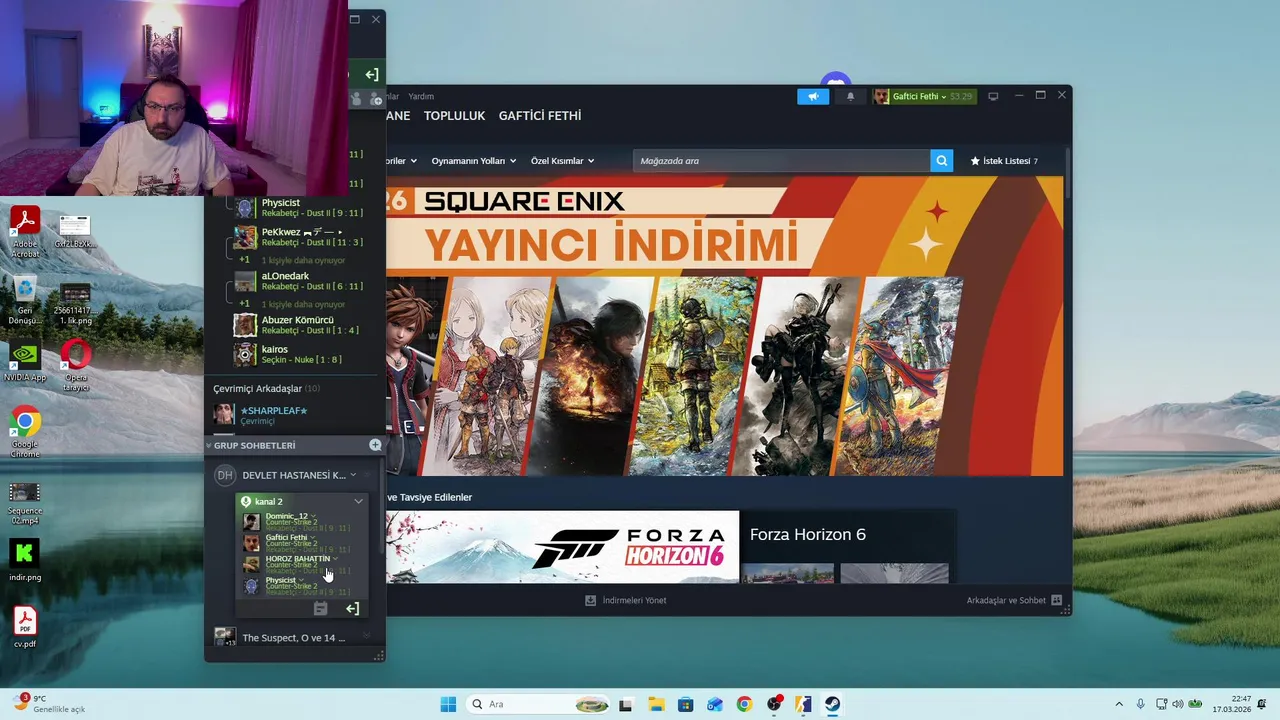Click the volume tray icon
Viewport: 1280px width, 720px height.
coord(1178,704)
